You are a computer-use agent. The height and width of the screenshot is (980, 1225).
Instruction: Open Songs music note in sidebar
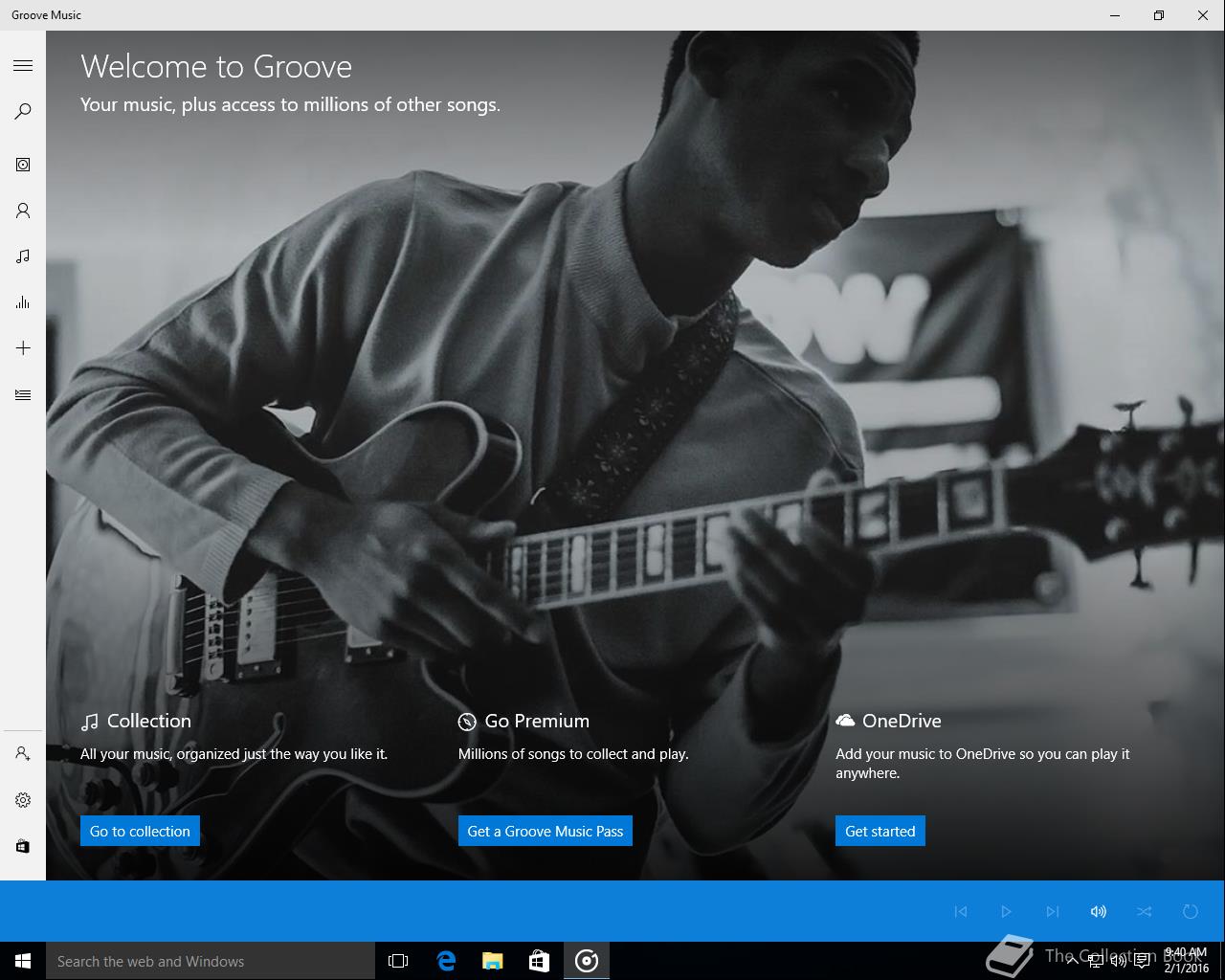point(23,256)
